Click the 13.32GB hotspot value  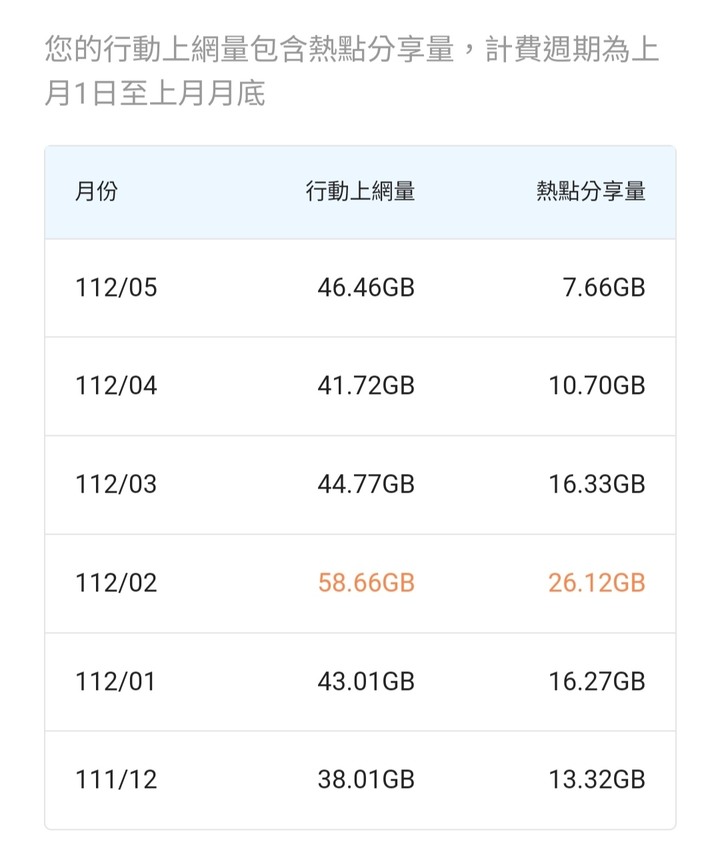pyautogui.click(x=597, y=780)
